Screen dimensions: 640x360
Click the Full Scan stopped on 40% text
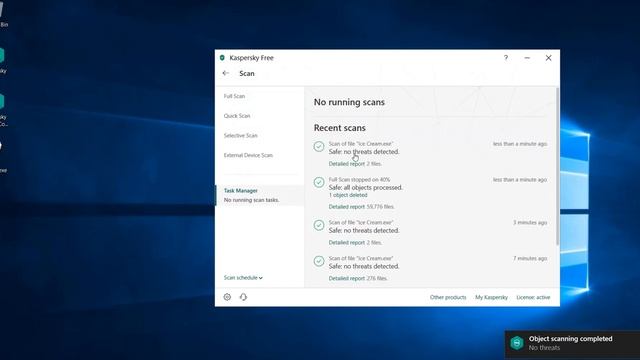pyautogui.click(x=359, y=180)
